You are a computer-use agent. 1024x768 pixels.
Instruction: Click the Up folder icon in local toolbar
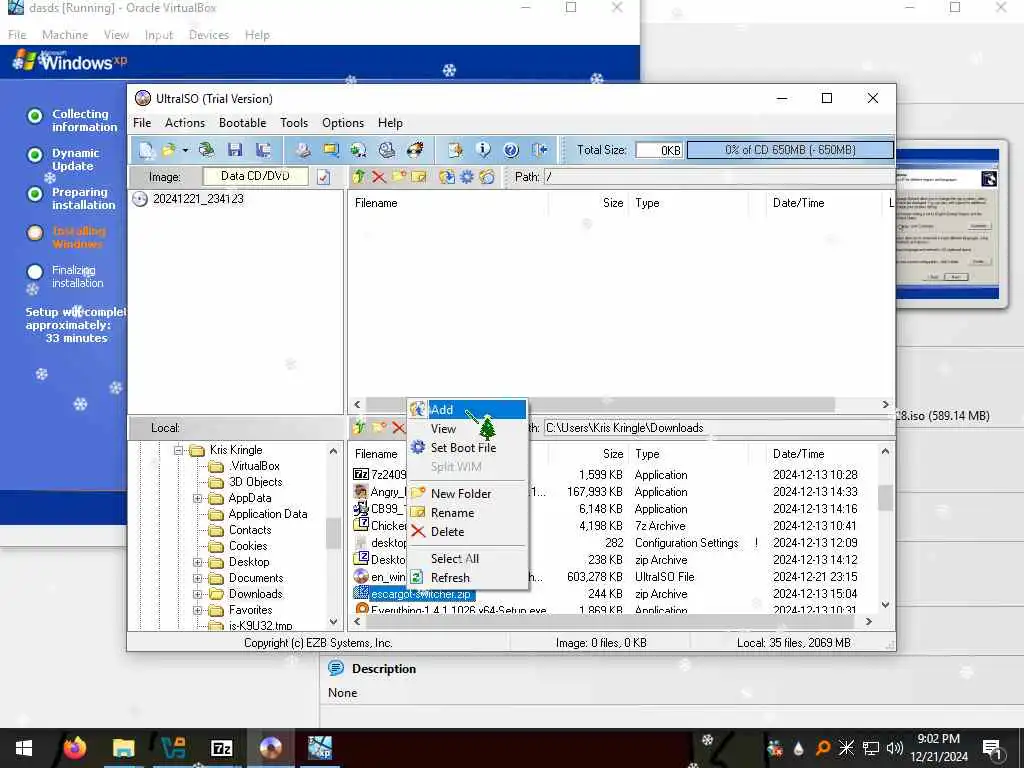click(x=359, y=428)
